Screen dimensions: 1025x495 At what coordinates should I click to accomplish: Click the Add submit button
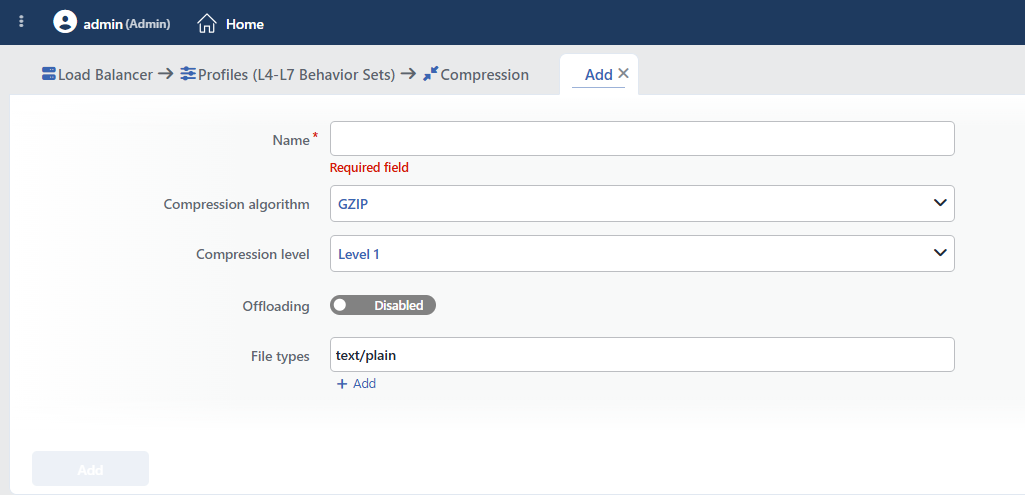pyautogui.click(x=90, y=469)
